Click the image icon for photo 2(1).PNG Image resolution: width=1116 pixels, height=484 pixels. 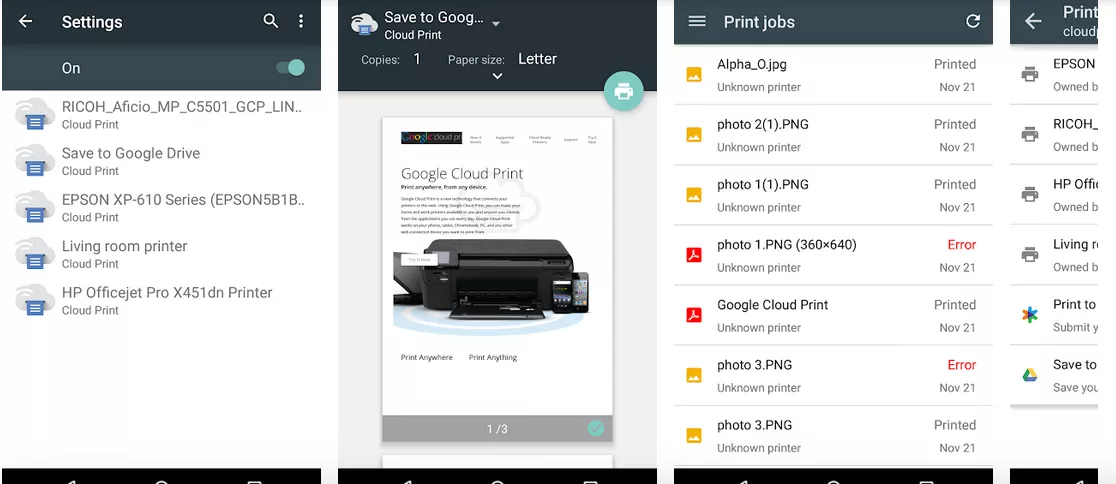[694, 135]
